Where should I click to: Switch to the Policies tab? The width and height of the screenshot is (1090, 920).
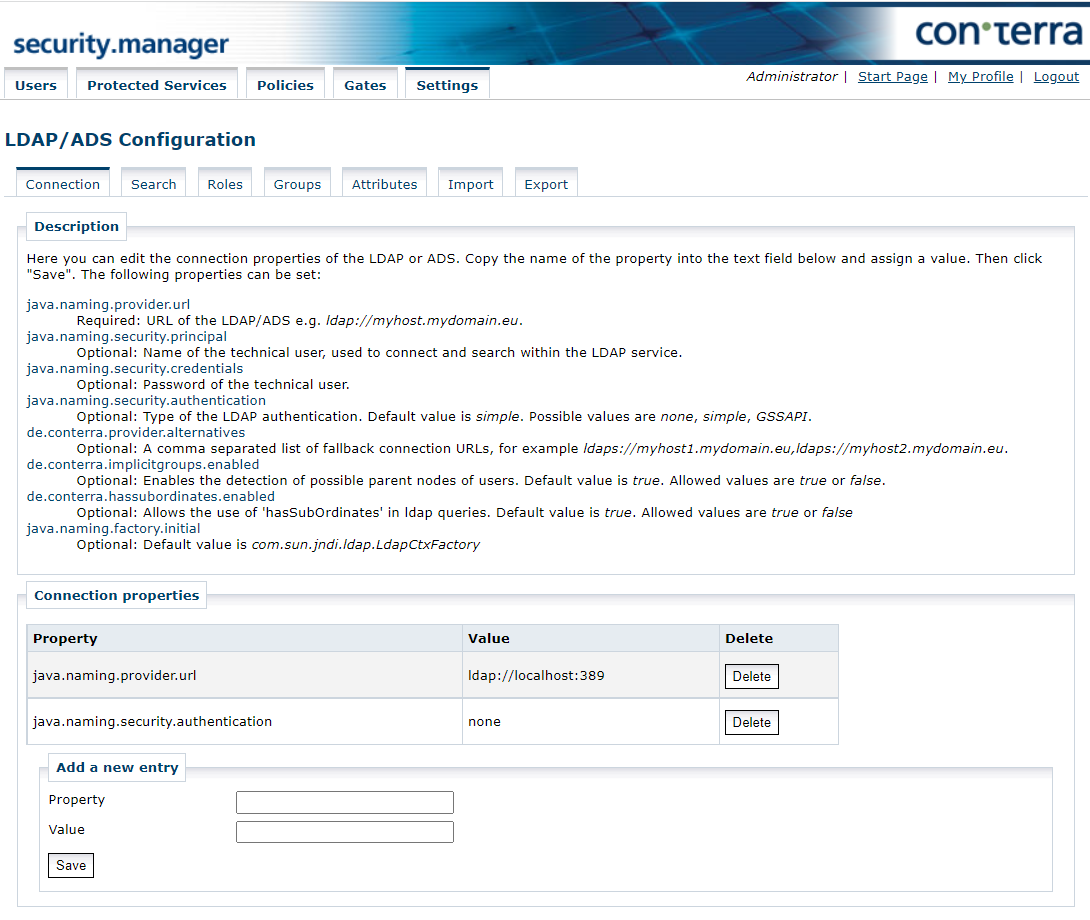285,85
